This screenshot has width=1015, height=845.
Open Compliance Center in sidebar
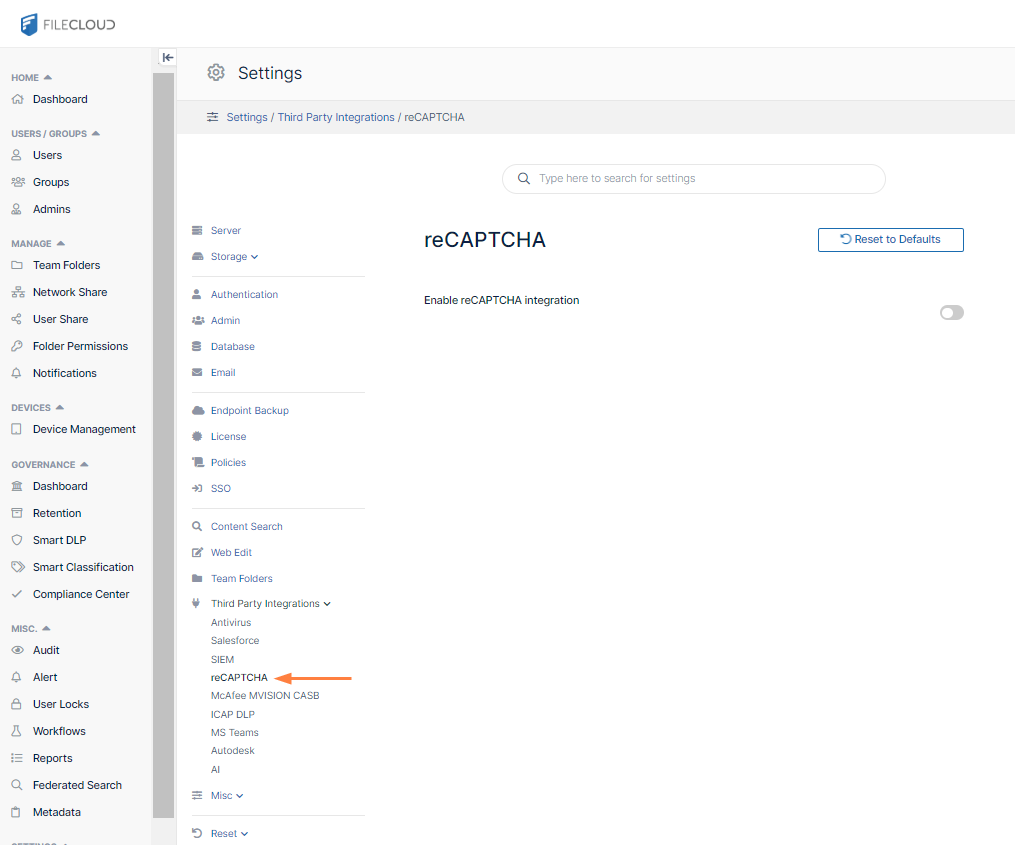[81, 594]
